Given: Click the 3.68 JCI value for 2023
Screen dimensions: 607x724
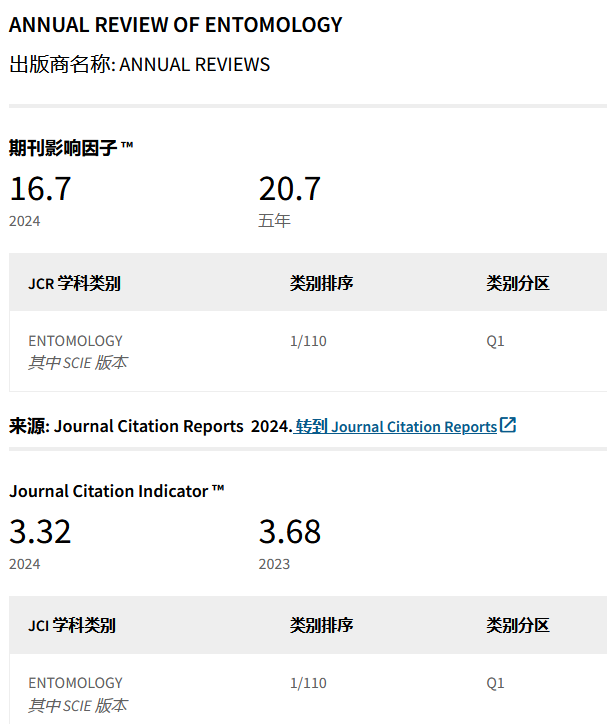Looking at the screenshot, I should click(x=290, y=531).
